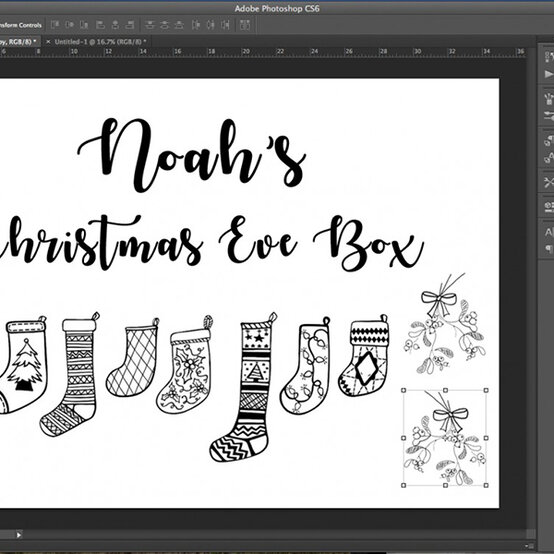Select the "Eve Box" script text on canvas
Image resolution: width=554 pixels, height=554 pixels.
321,244
